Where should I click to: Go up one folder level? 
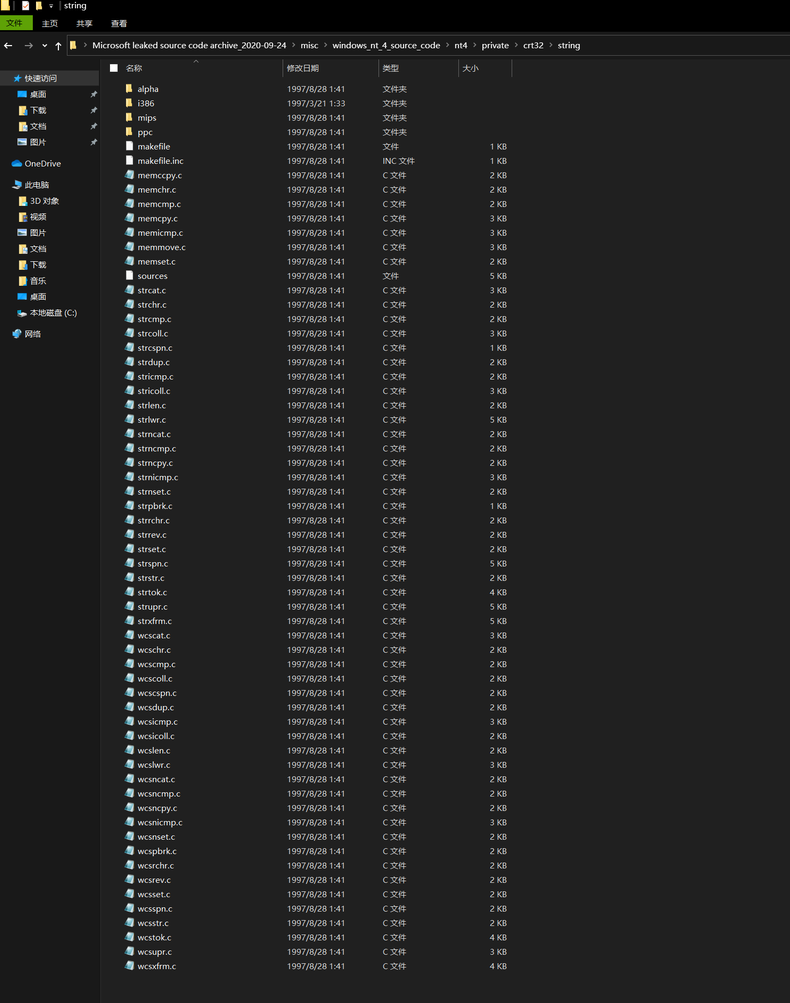tap(58, 45)
